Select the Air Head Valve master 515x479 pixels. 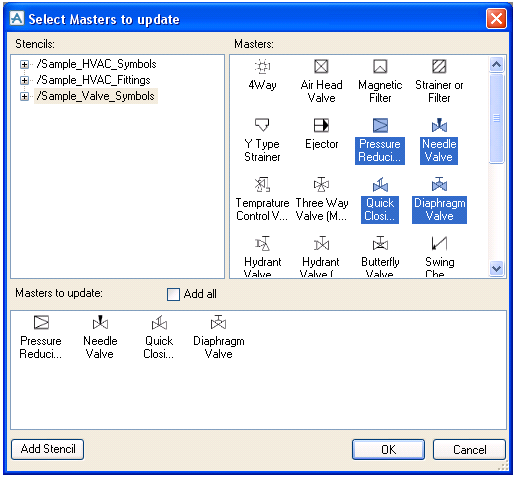[x=321, y=81]
